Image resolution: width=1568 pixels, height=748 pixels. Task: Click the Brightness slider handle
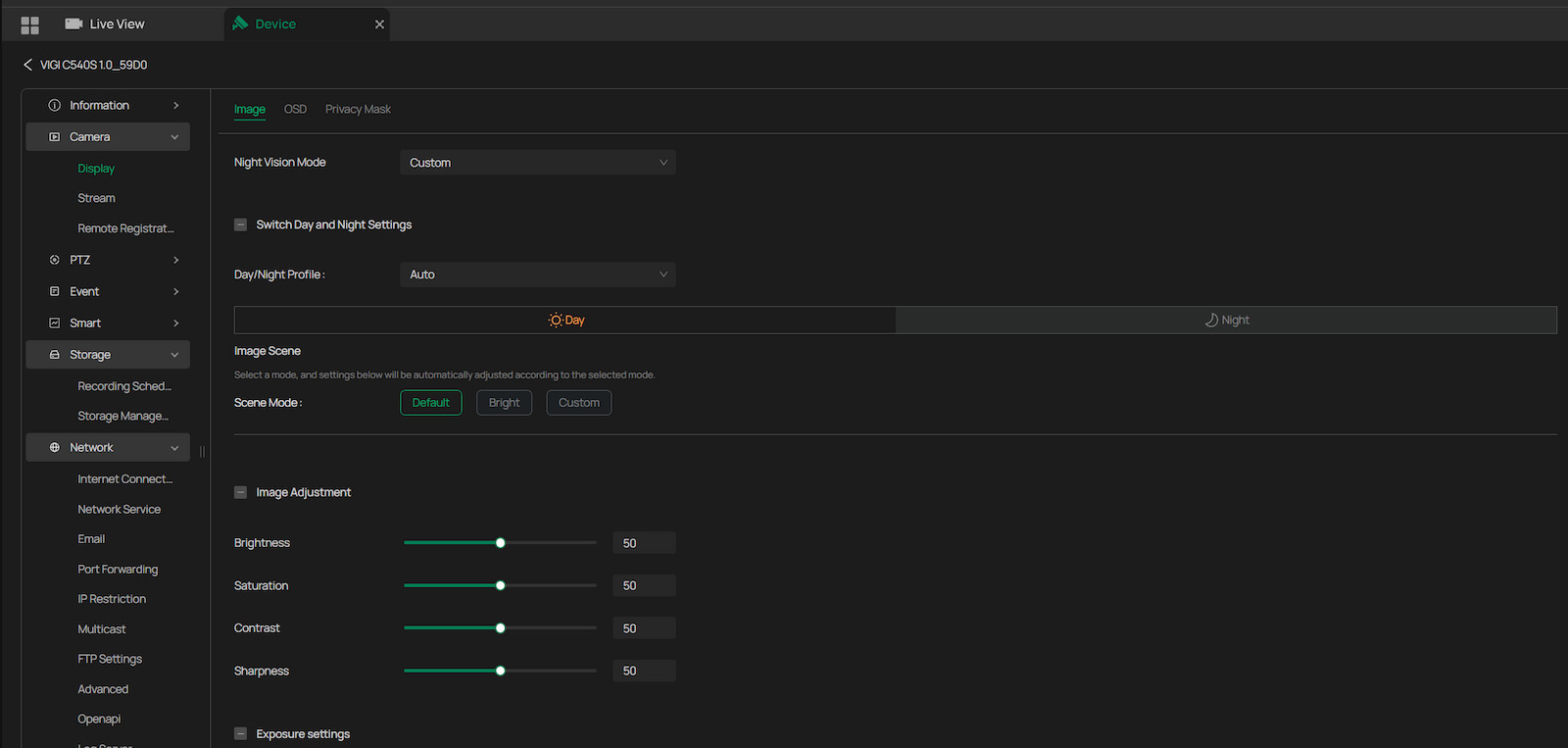[500, 543]
